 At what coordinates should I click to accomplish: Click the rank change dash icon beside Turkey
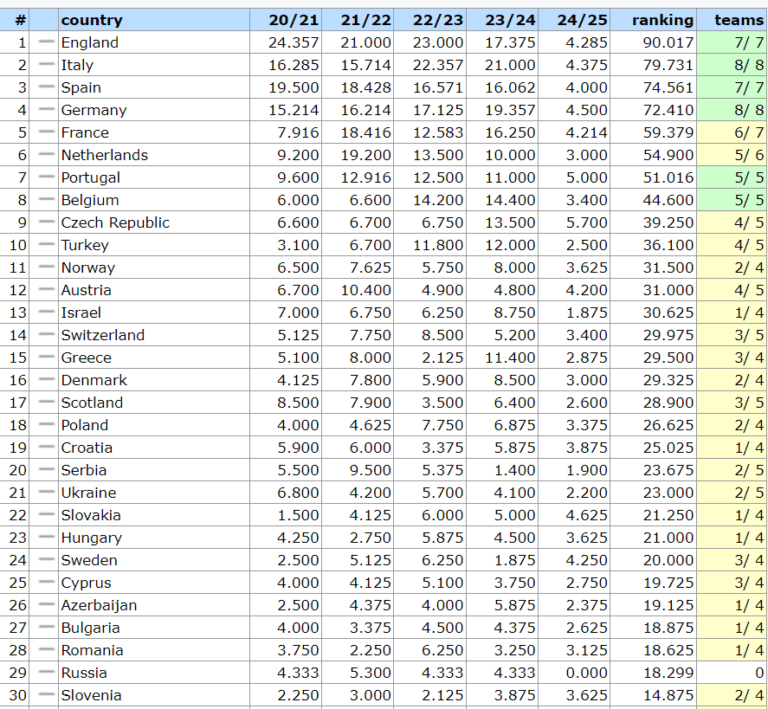[x=46, y=245]
